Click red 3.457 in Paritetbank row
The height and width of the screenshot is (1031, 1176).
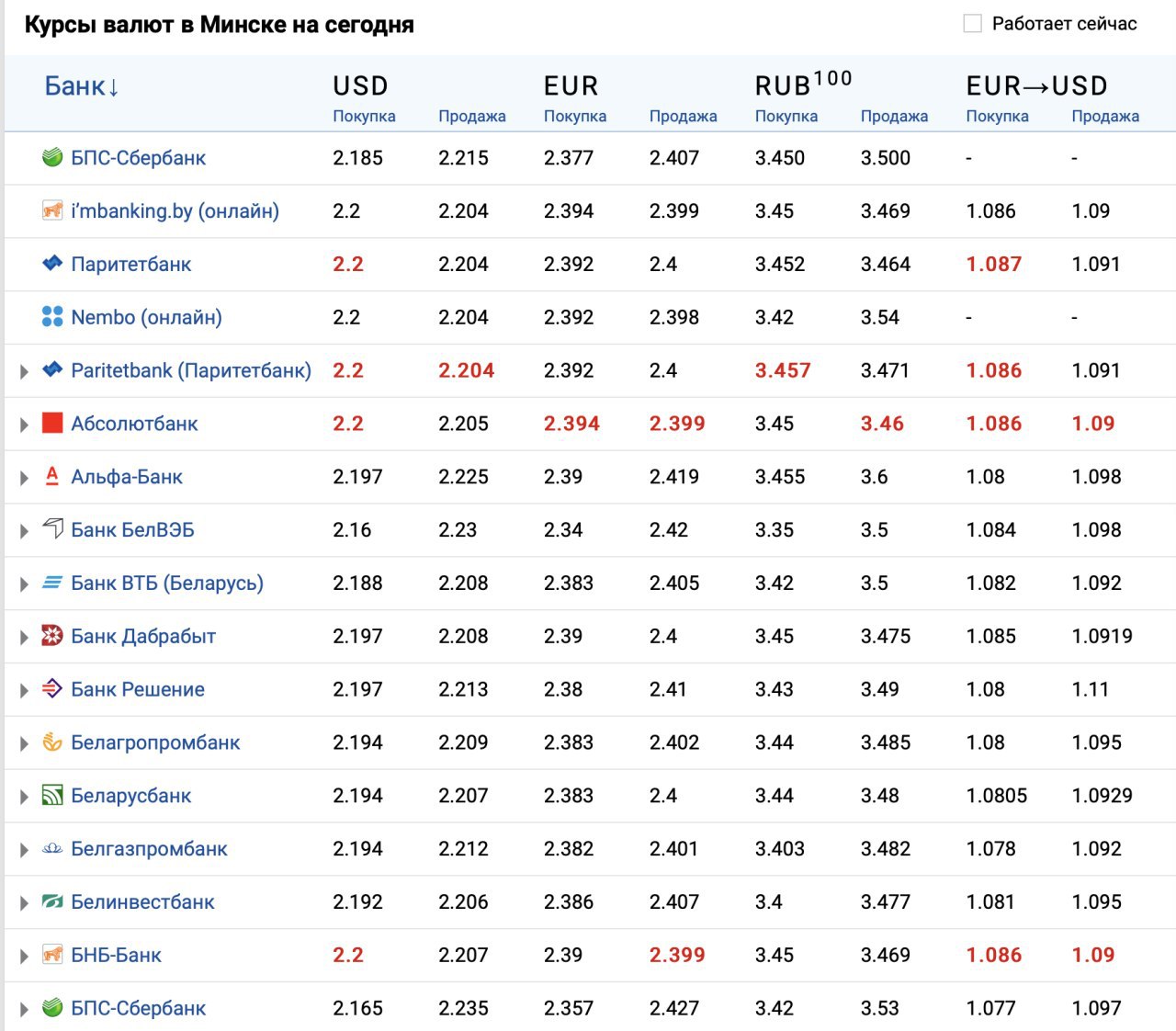click(783, 370)
